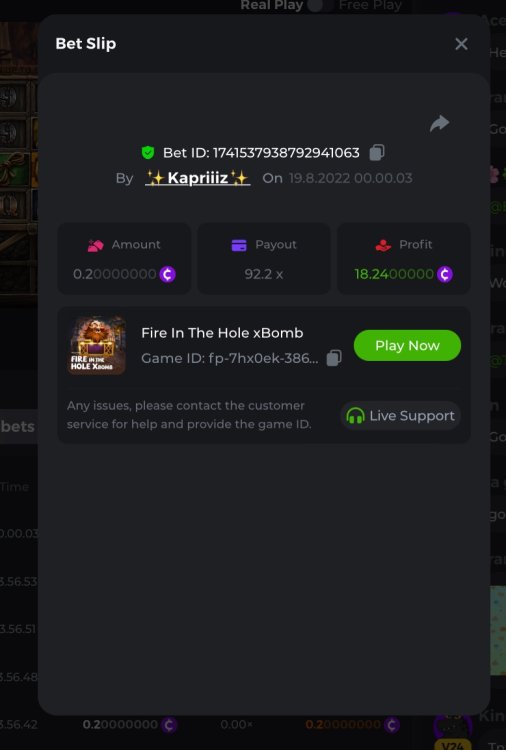Click the green headphones support icon
506x750 pixels.
pyautogui.click(x=355, y=416)
